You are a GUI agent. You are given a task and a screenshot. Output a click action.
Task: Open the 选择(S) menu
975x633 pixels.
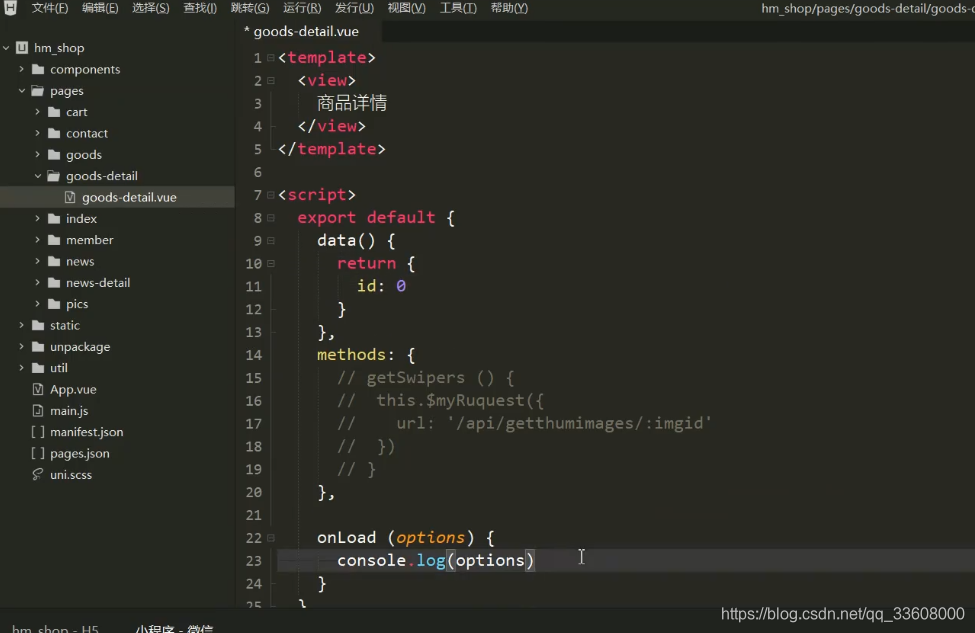click(x=150, y=8)
